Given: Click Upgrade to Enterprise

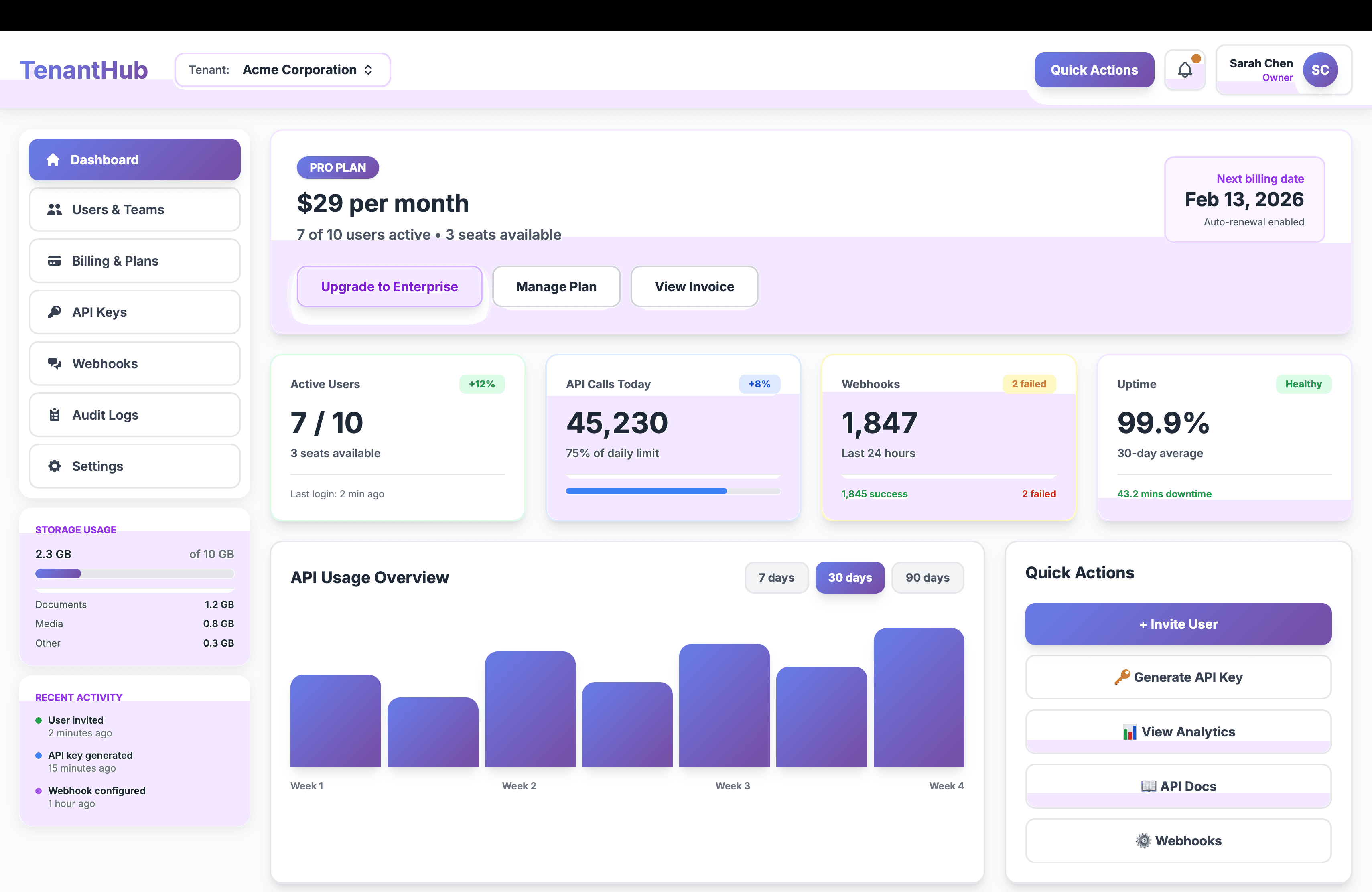Looking at the screenshot, I should (389, 286).
